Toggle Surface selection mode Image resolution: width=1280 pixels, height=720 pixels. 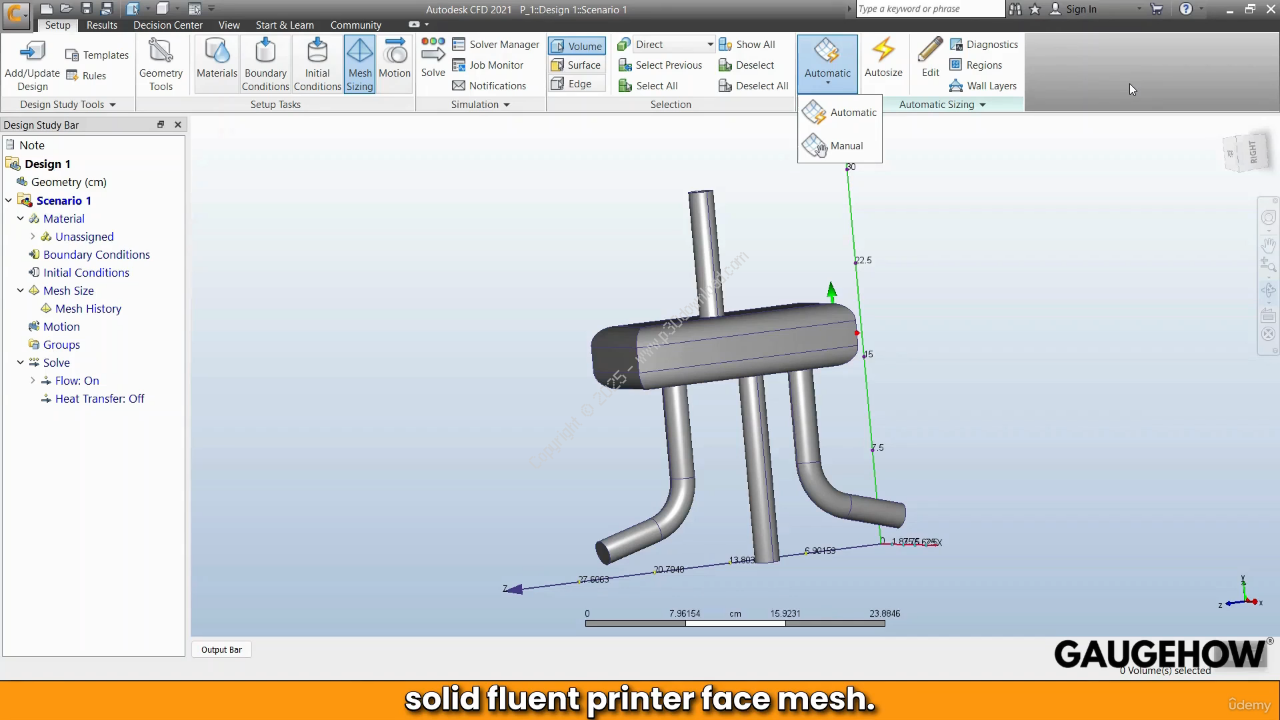[x=576, y=65]
